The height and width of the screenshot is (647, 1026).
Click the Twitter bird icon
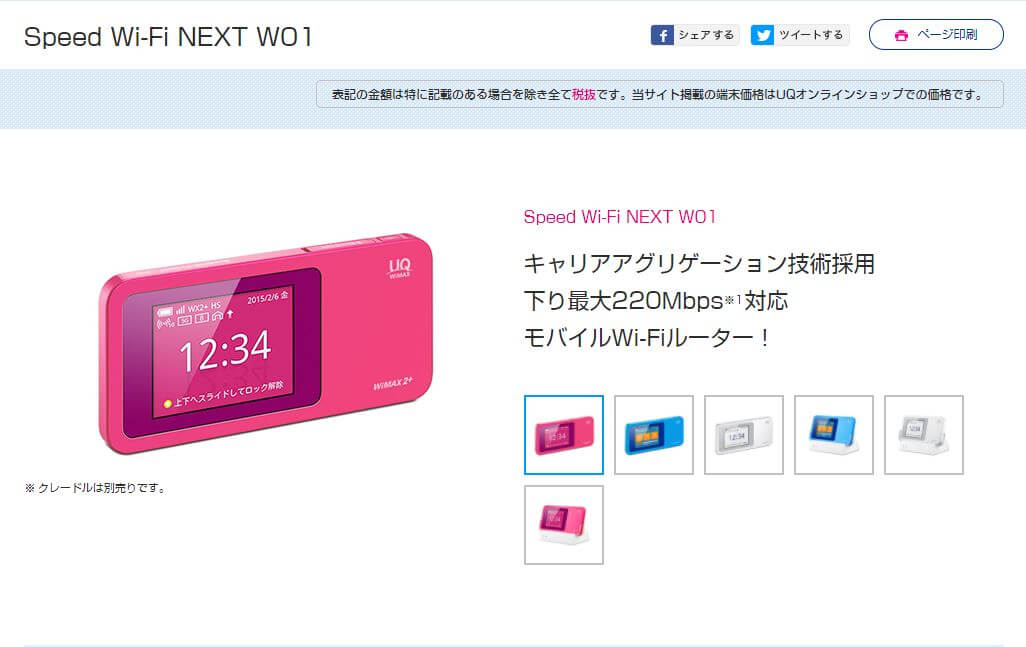(762, 35)
